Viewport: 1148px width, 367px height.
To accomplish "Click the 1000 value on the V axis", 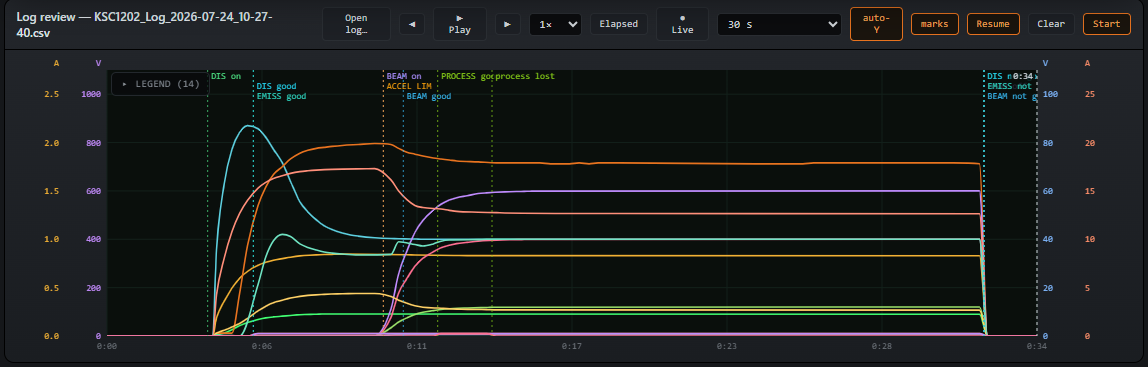I will 92,94.
